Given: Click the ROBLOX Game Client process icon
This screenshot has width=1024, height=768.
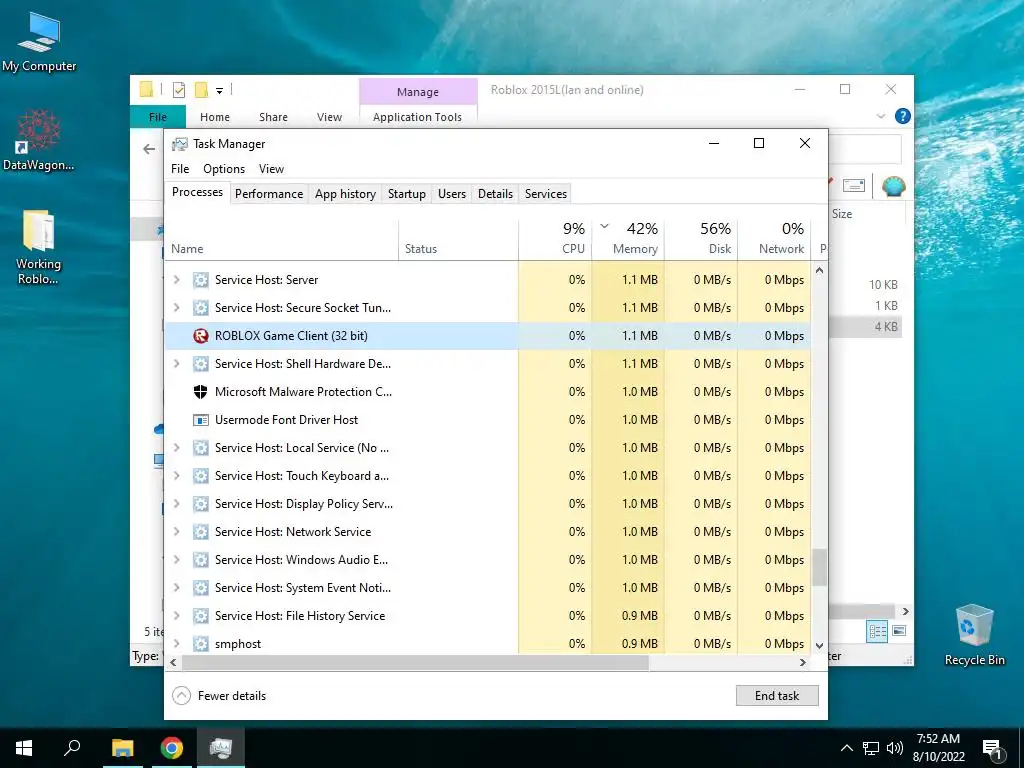Looking at the screenshot, I should click(x=200, y=336).
